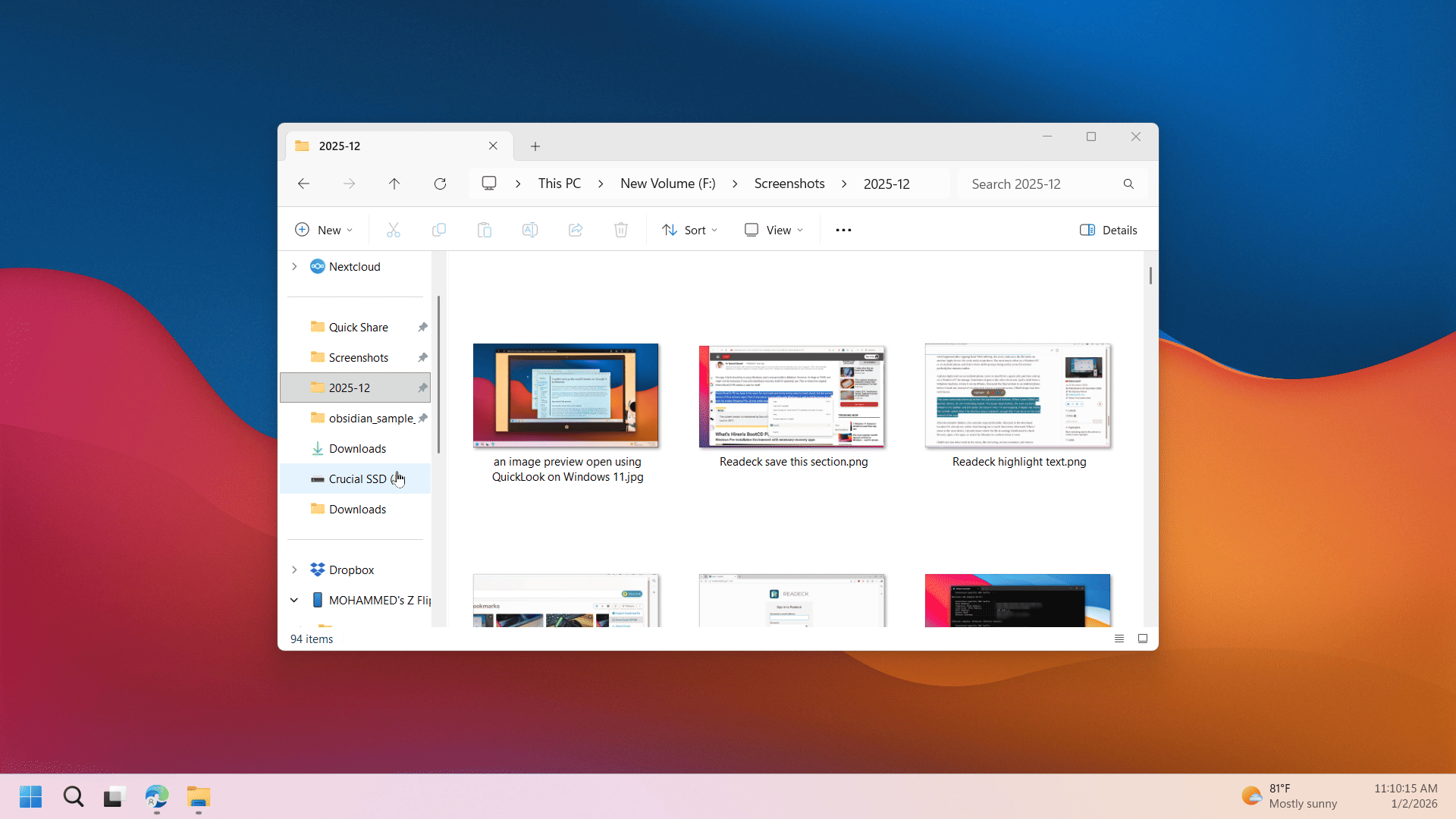Click the Copy icon
The height and width of the screenshot is (819, 1456).
click(x=439, y=229)
